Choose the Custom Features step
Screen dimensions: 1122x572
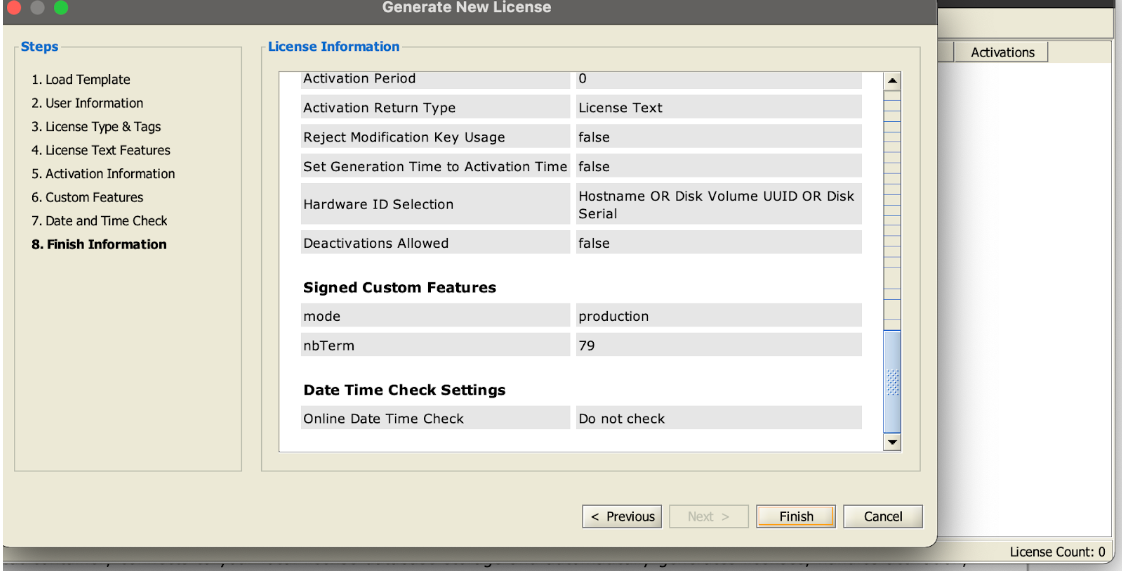pyautogui.click(x=87, y=197)
